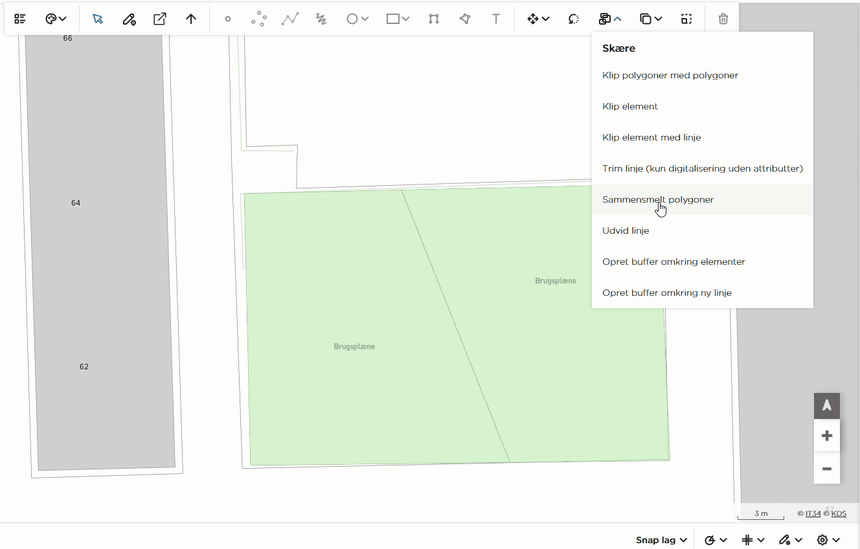Select the circle drawing tool
This screenshot has height=549, width=860.
coord(352,19)
